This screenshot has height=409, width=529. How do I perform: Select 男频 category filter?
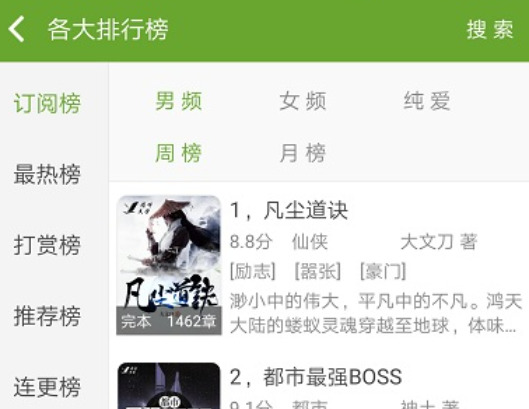click(x=178, y=101)
